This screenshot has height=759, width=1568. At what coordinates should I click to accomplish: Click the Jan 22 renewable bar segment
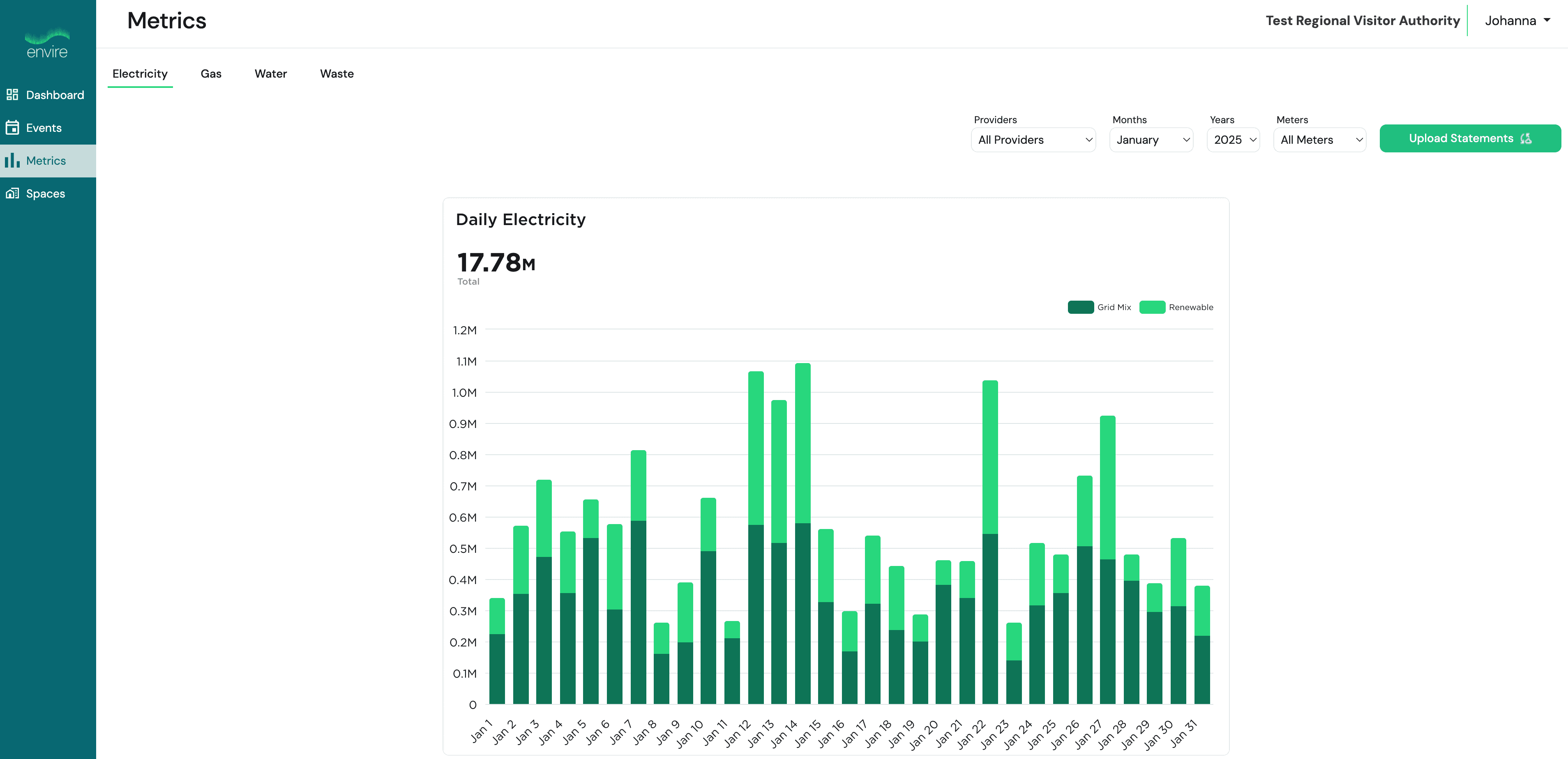click(990, 457)
